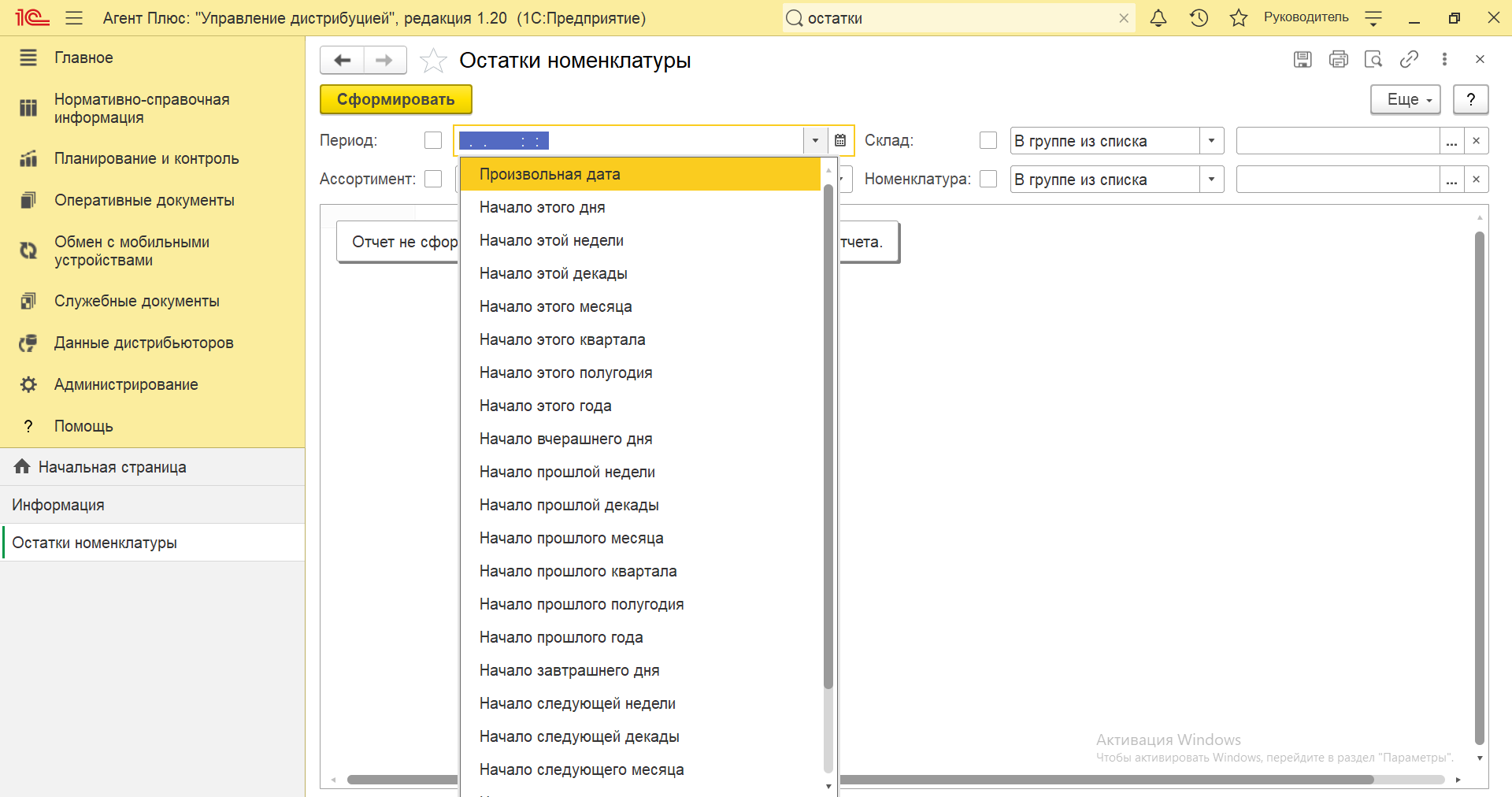Open Администрирование section
This screenshot has width=1512, height=797.
coord(153,384)
